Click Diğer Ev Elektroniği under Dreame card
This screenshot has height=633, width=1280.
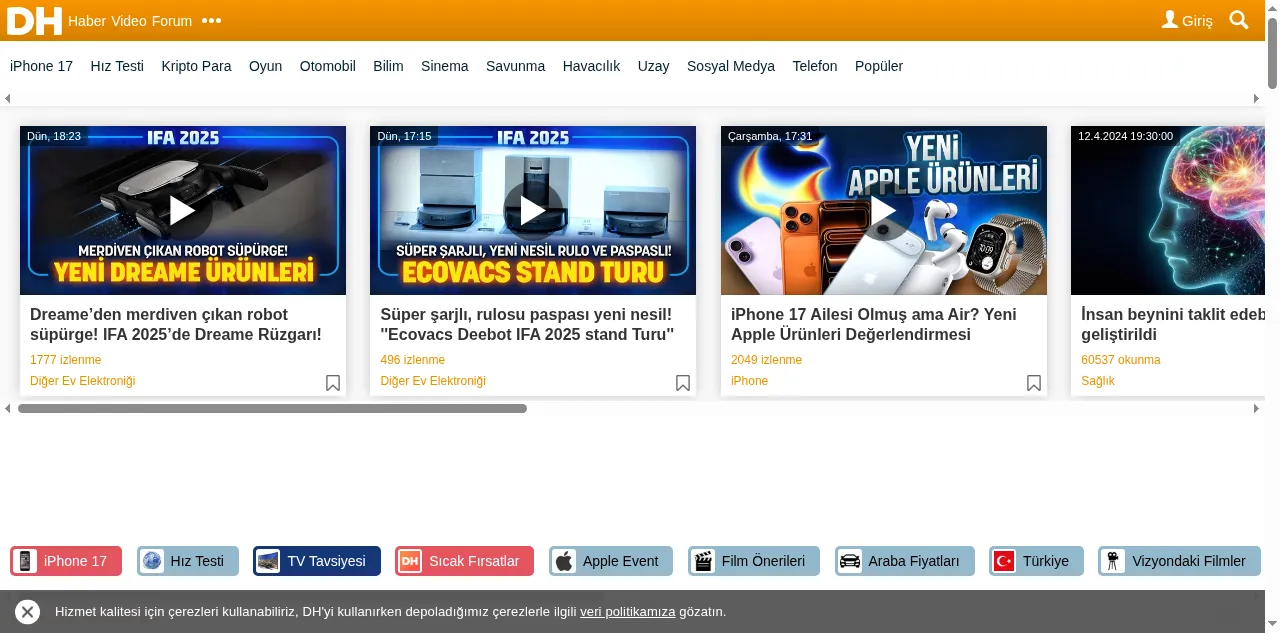[83, 381]
